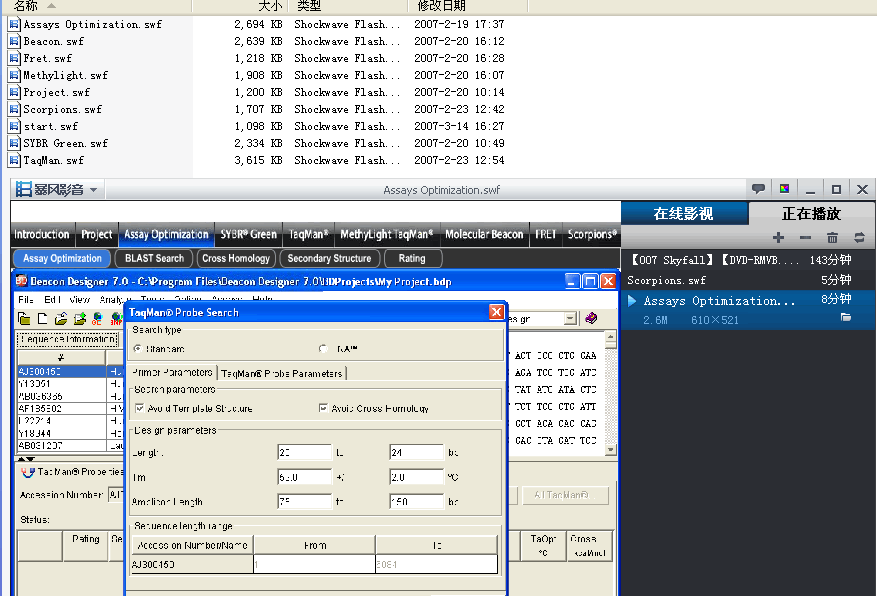Click Beacon.swf file icon
Screen dimensions: 877x596
coord(14,41)
